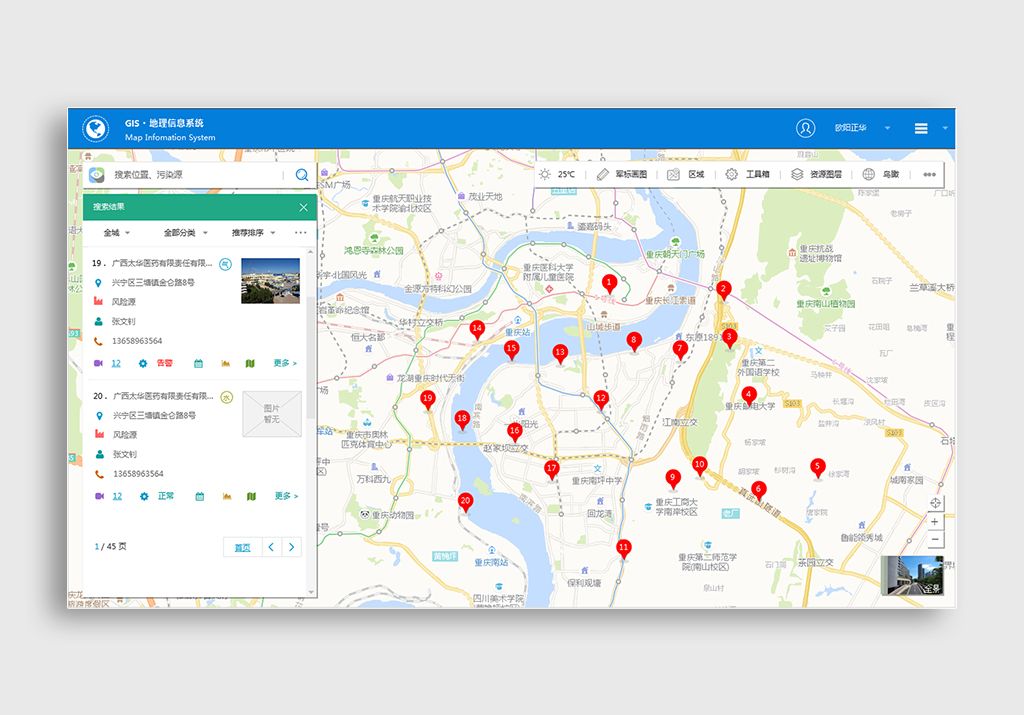This screenshot has height=715, width=1024.
Task: Open 更多 link for result 20
Action: point(285,496)
